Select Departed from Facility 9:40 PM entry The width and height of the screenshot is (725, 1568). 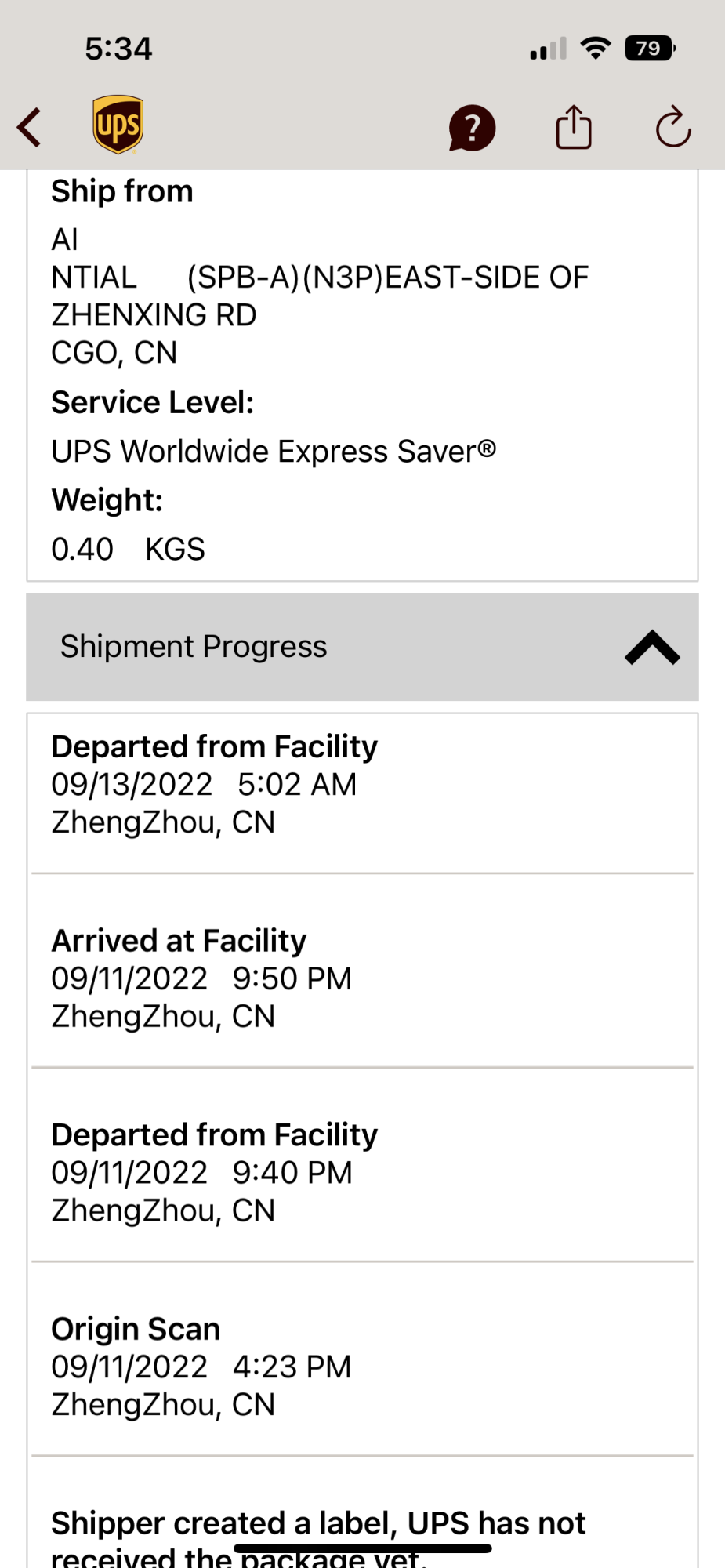click(x=214, y=1172)
